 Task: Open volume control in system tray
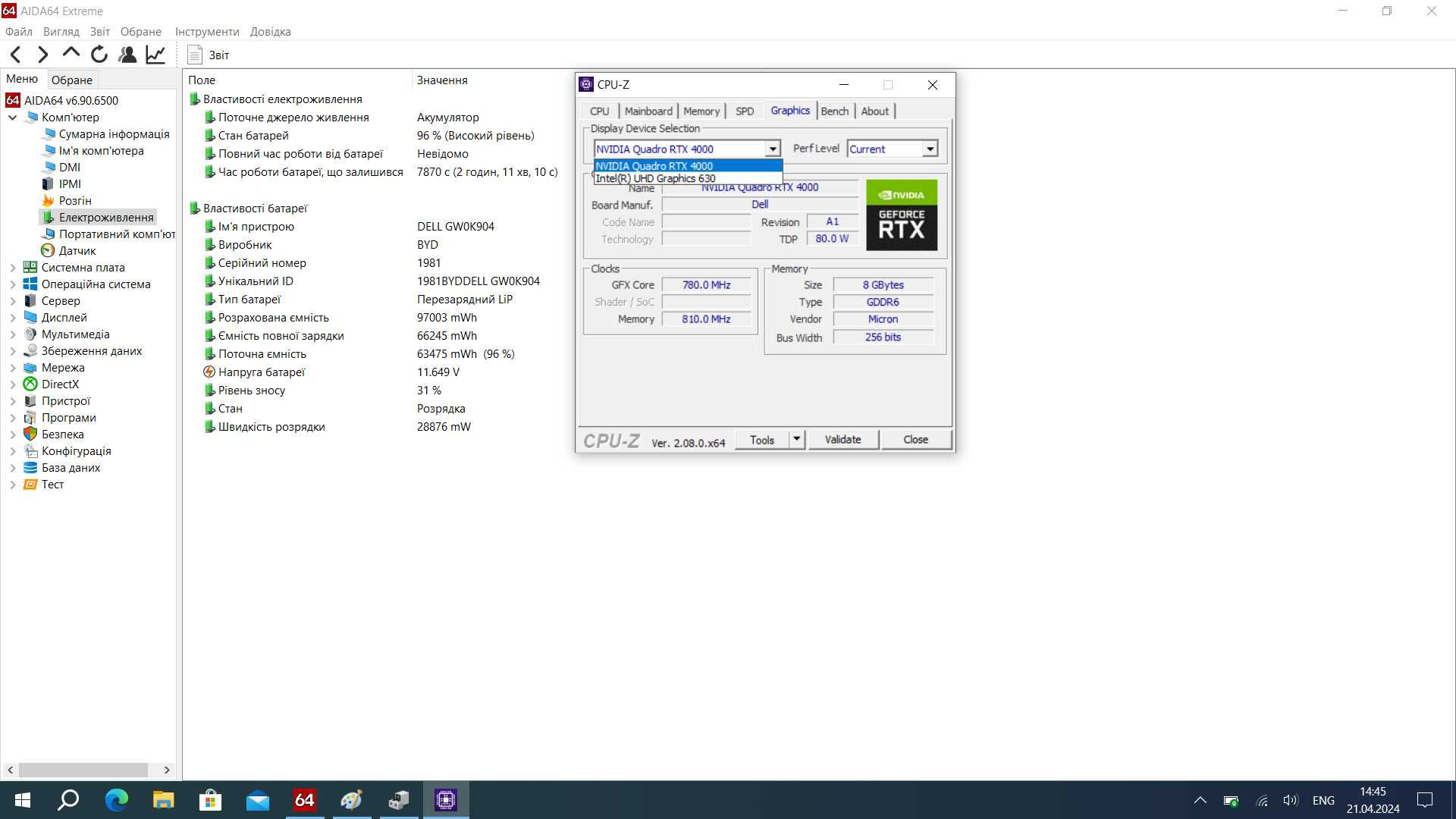coord(1291,801)
